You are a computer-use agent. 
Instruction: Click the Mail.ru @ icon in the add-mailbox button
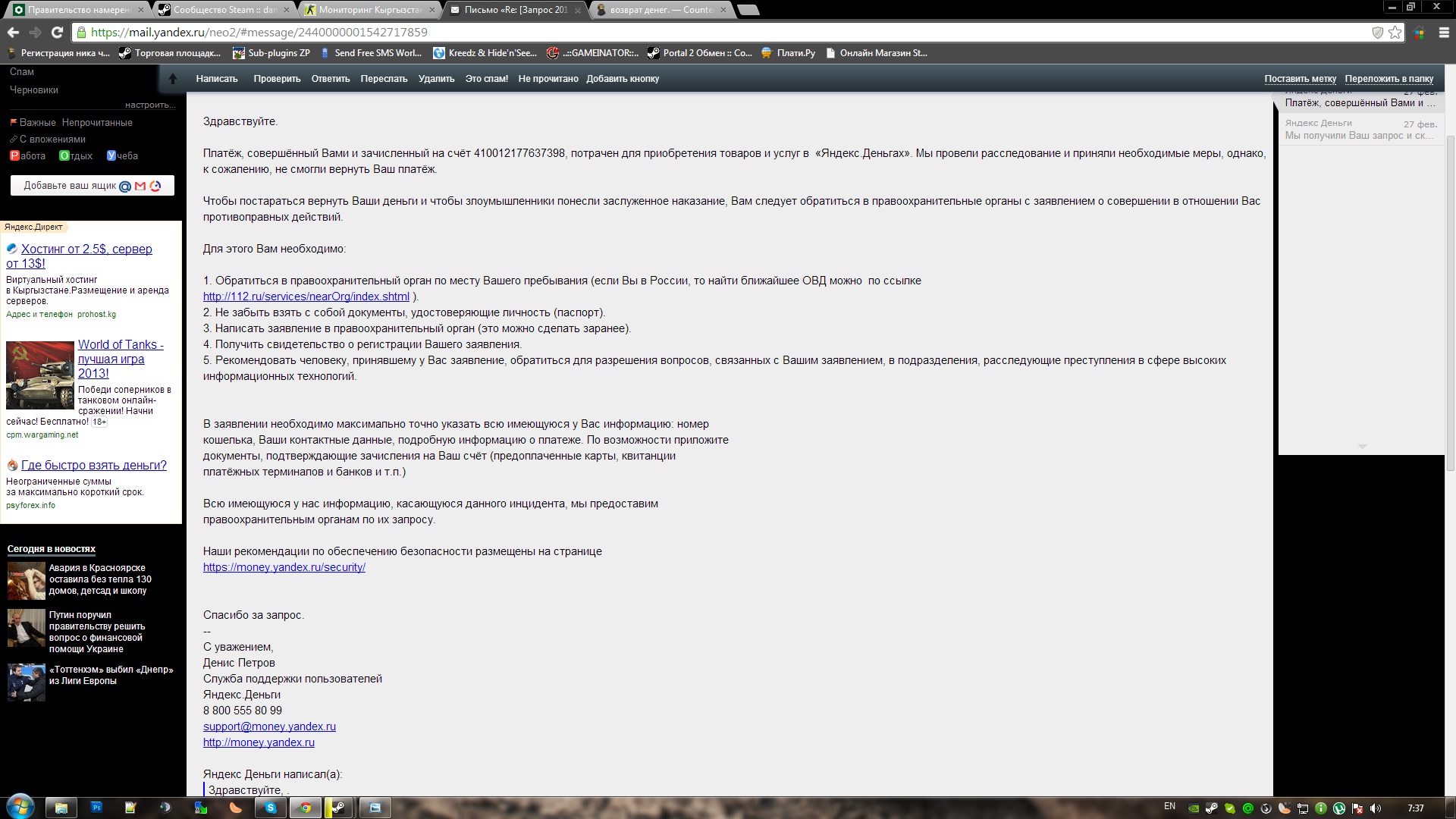126,186
